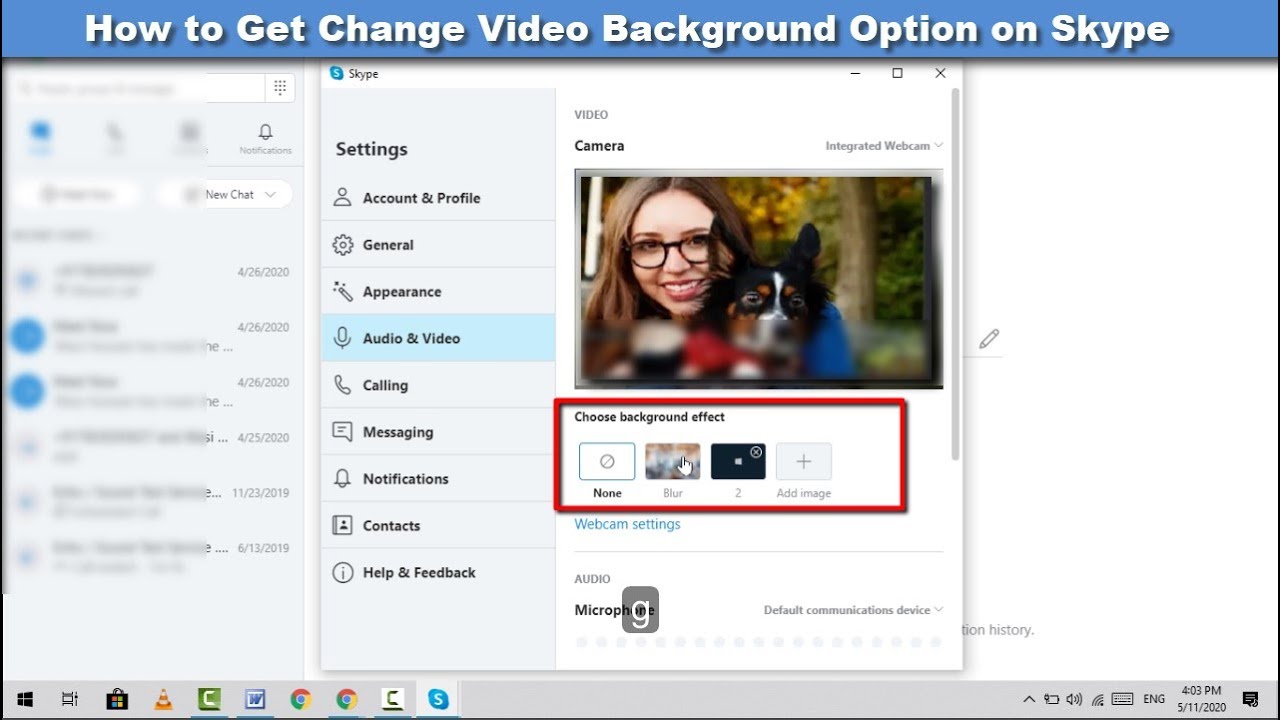This screenshot has width=1280, height=720.
Task: Show hidden system tray icons
Action: 1029,700
